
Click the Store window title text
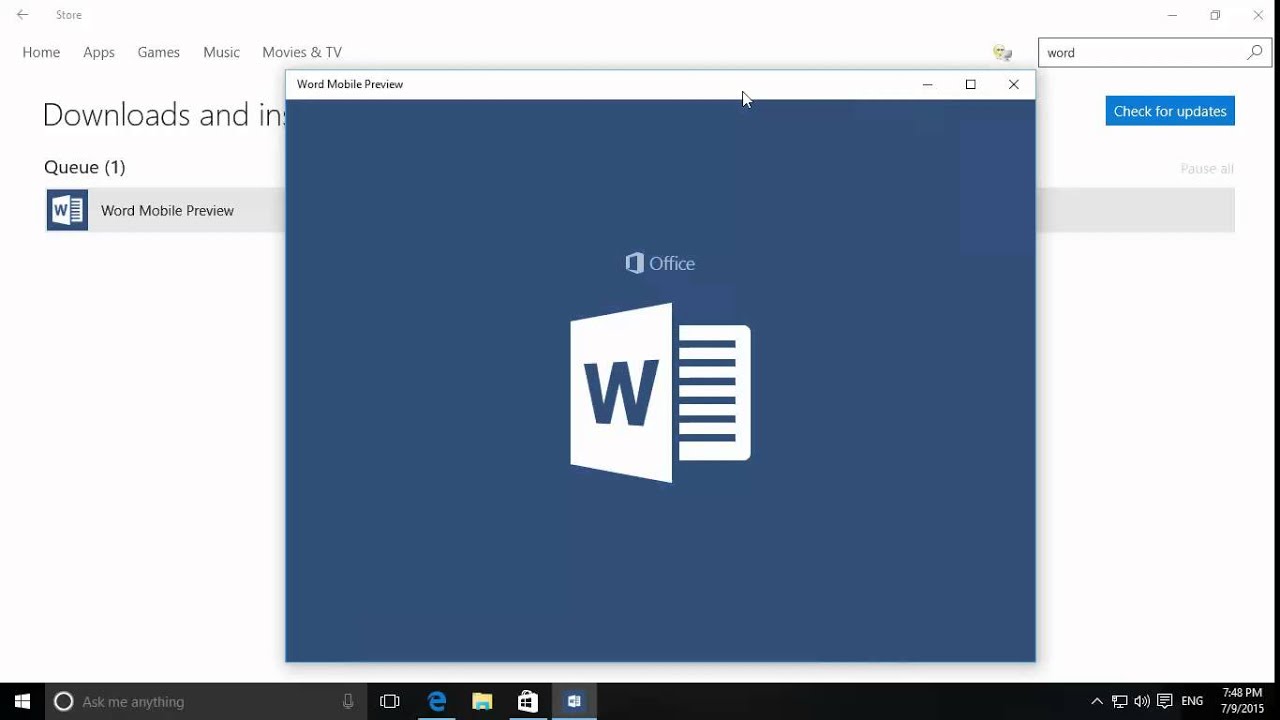click(69, 15)
